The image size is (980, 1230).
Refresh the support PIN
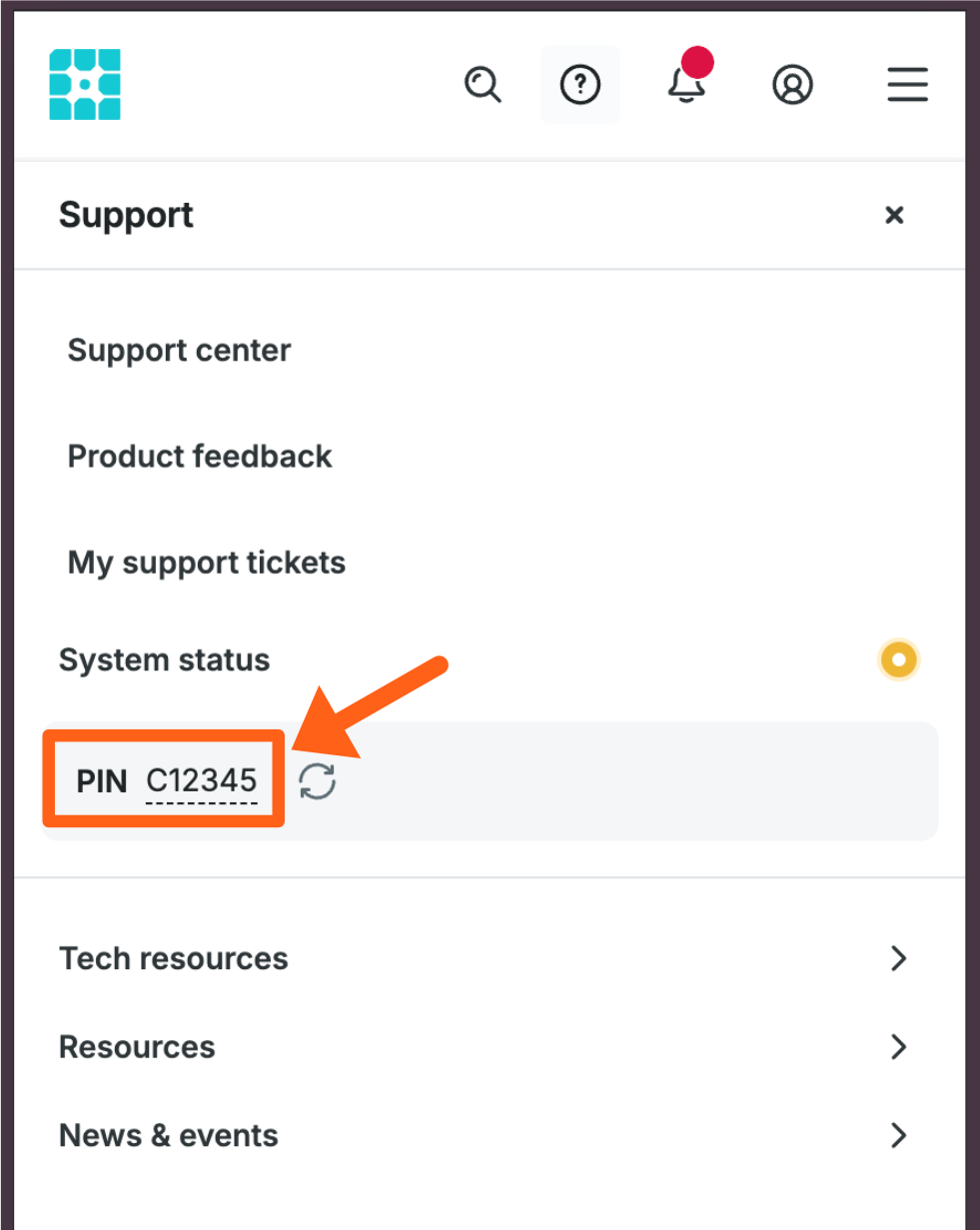(x=318, y=781)
